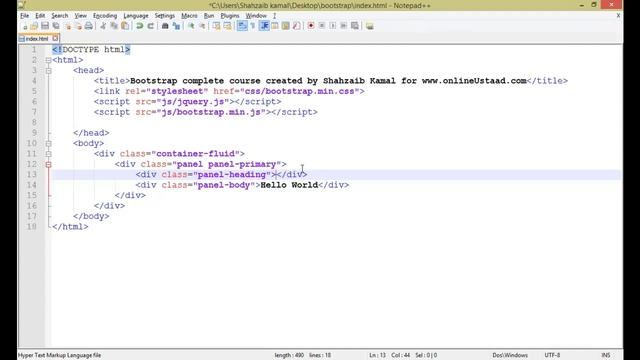Open the Edit menu
The height and width of the screenshot is (360, 640).
40,16
